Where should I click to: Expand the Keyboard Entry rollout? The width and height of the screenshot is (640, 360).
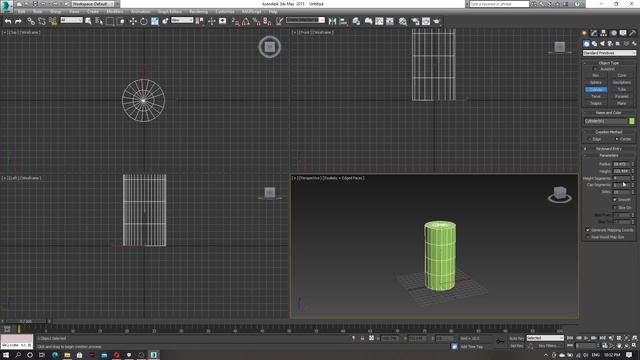pos(609,149)
